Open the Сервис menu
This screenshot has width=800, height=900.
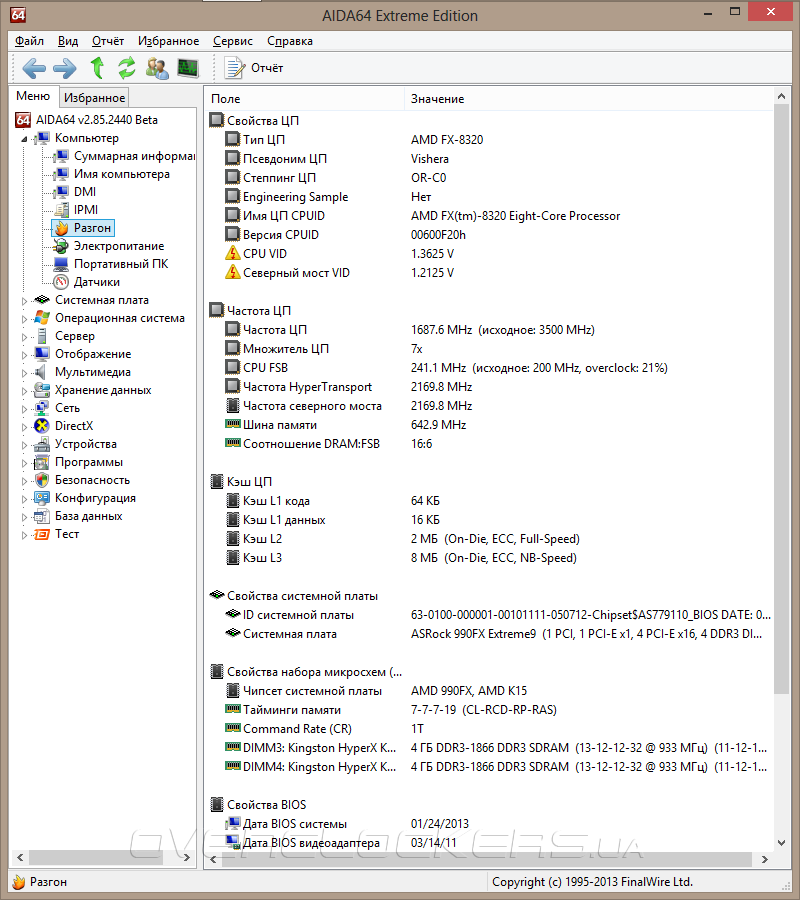tap(232, 41)
